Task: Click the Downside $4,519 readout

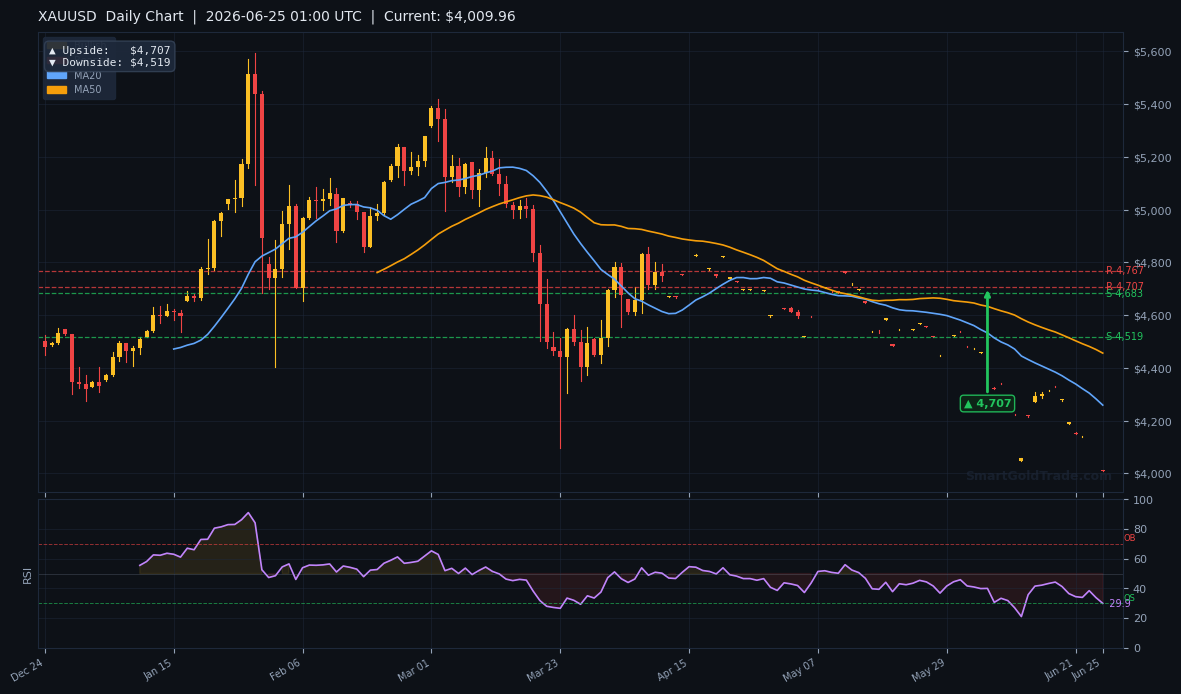Action: [x=109, y=63]
